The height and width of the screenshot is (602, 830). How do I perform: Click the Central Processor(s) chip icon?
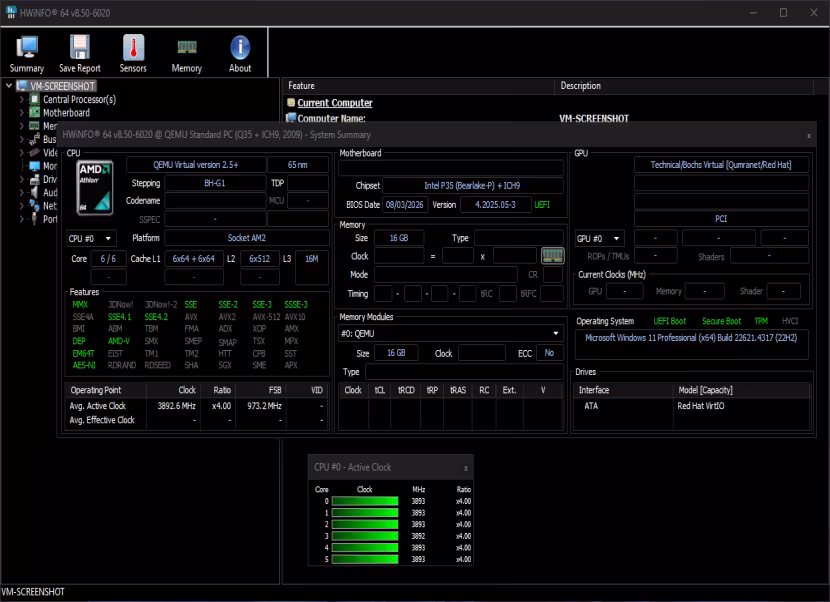tap(34, 99)
